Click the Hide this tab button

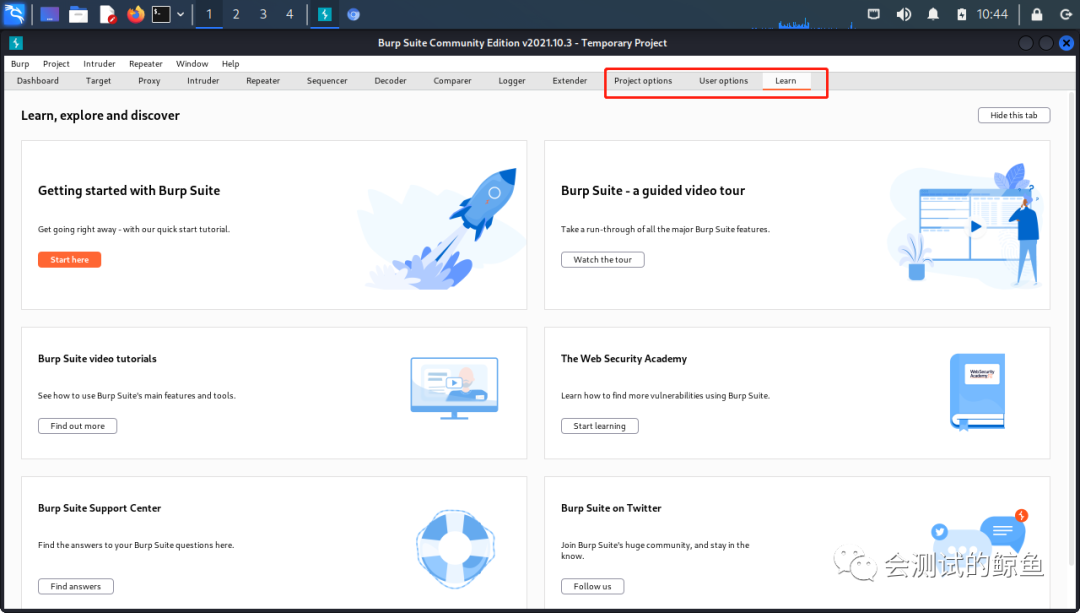click(1014, 115)
